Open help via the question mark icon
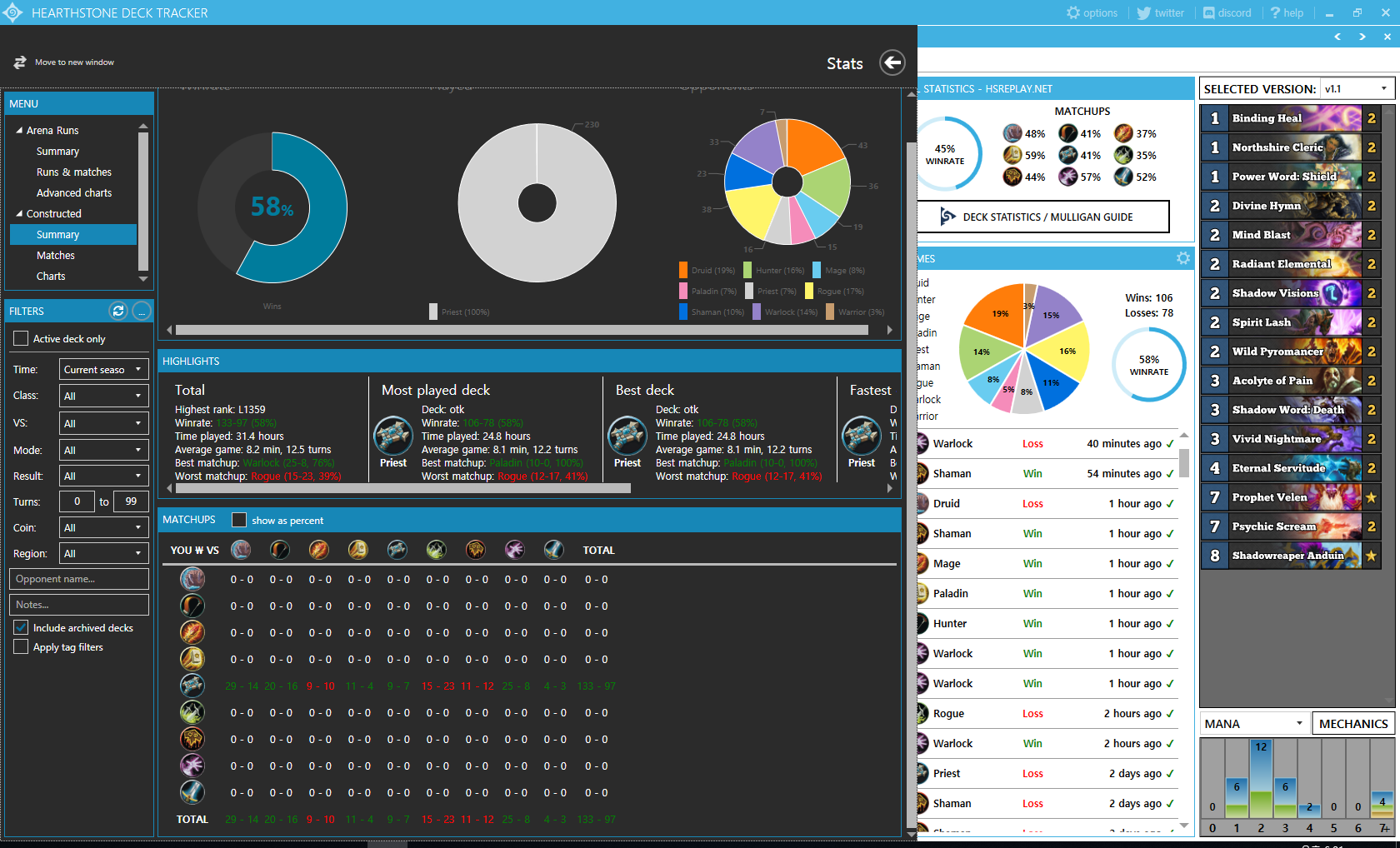Screen dimensions: 1400x848 [x=1274, y=12]
